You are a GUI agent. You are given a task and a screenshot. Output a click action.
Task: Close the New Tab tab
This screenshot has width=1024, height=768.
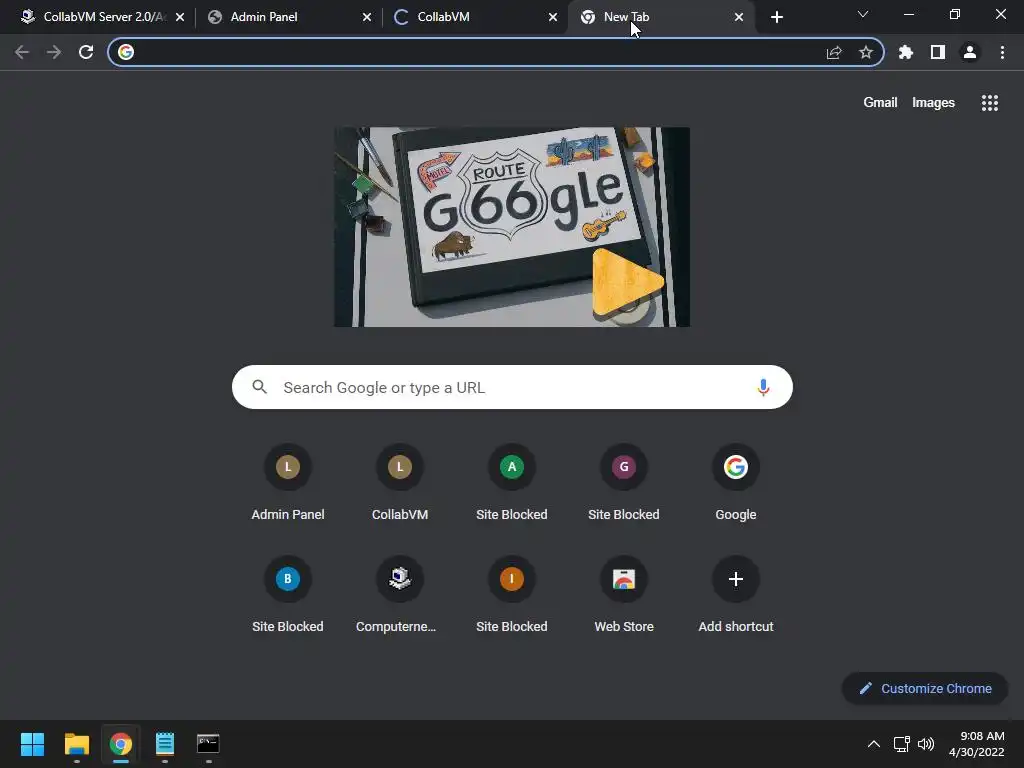(x=739, y=17)
